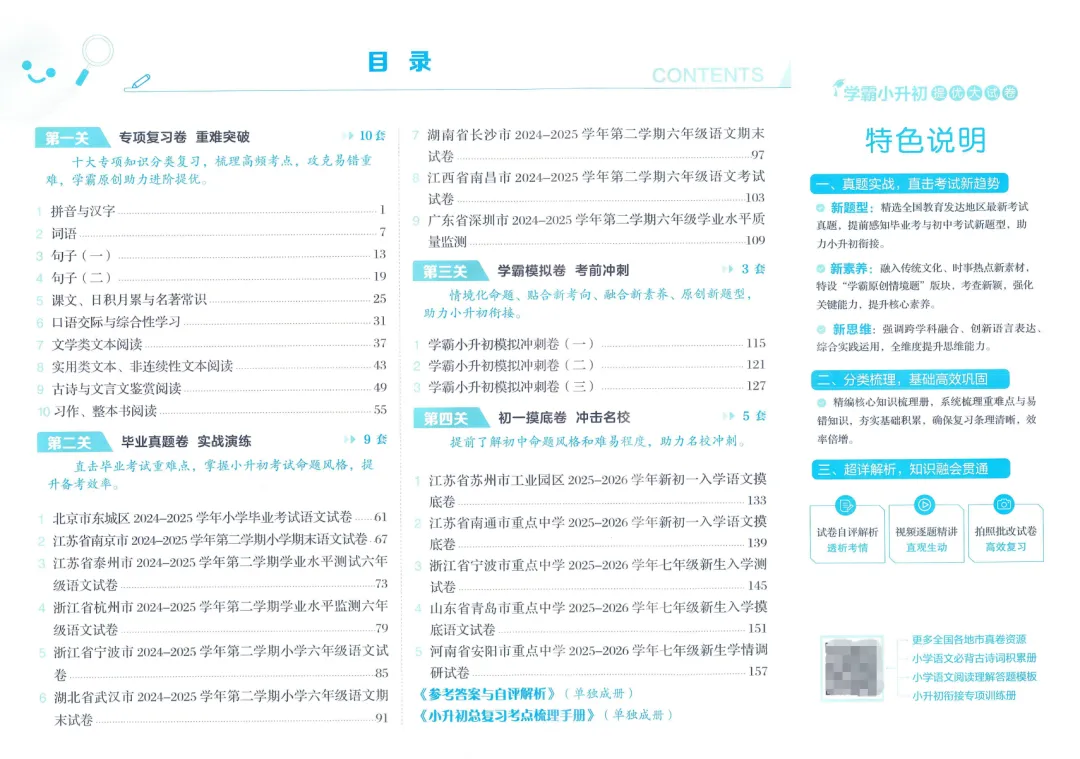This screenshot has width=1080, height=759.
Task: Select the 第三关 section tag
Action: (449, 271)
